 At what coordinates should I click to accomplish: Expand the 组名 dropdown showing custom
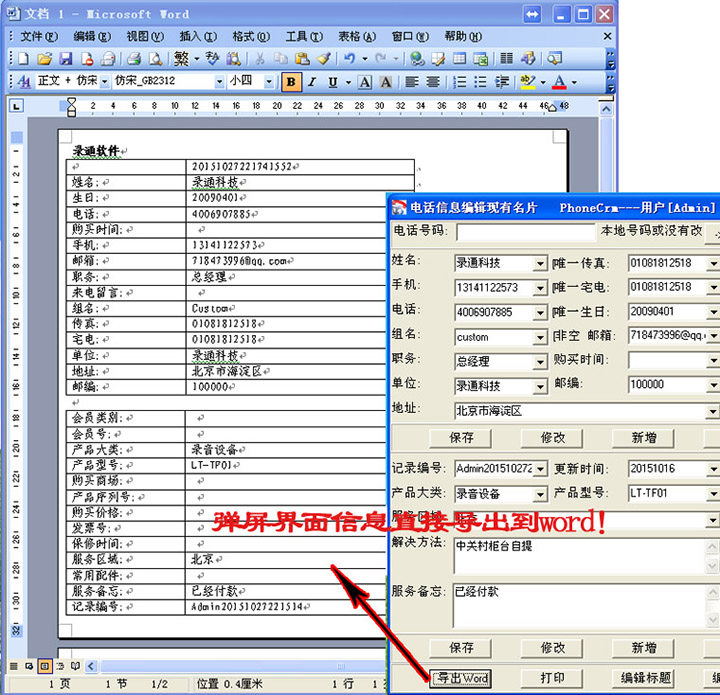tap(540, 338)
